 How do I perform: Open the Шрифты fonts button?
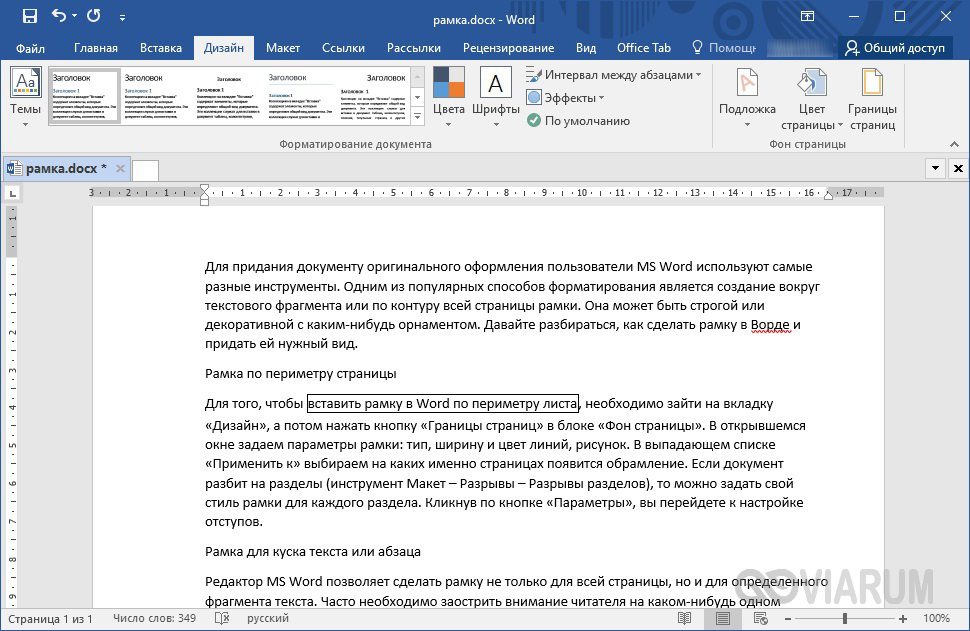(496, 97)
